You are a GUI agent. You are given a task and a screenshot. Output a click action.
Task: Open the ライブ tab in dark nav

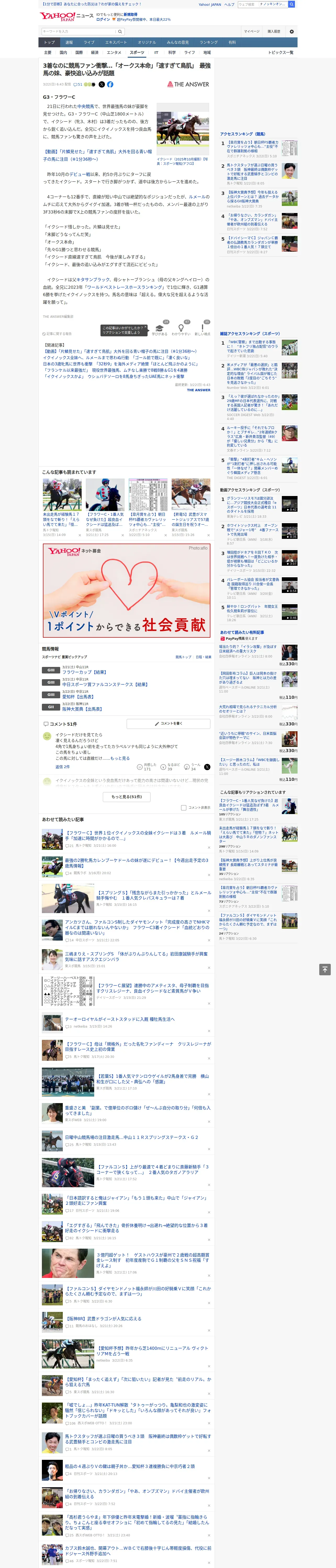[x=89, y=43]
